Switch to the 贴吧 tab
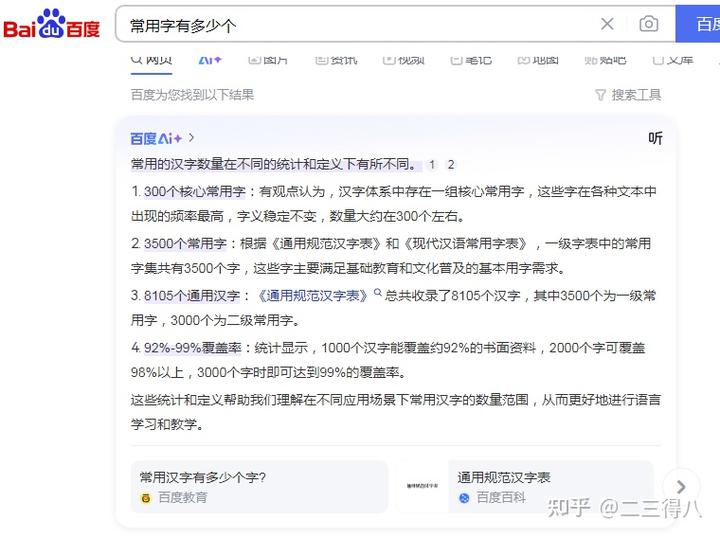 coord(605,60)
